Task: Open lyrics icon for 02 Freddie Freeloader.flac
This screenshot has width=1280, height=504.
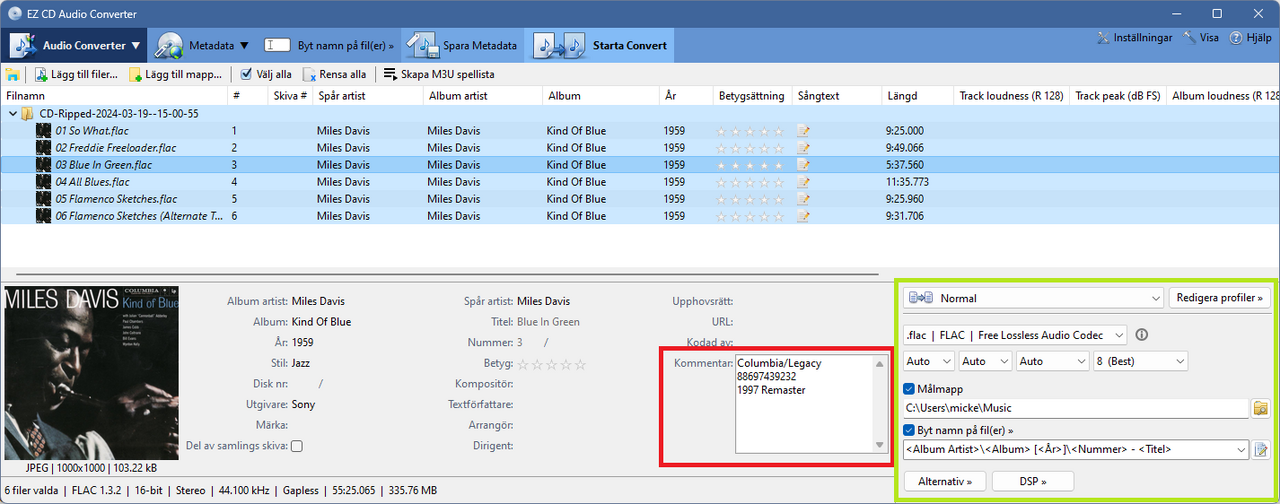Action: tap(803, 148)
